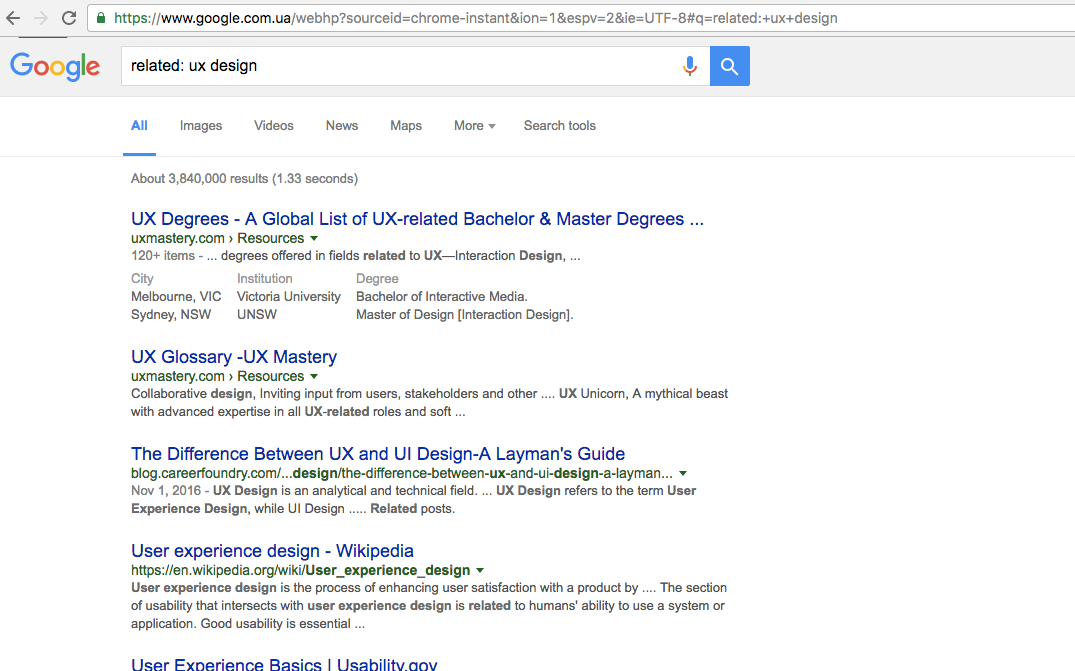Expand the More dropdown menu

pyautogui.click(x=474, y=125)
